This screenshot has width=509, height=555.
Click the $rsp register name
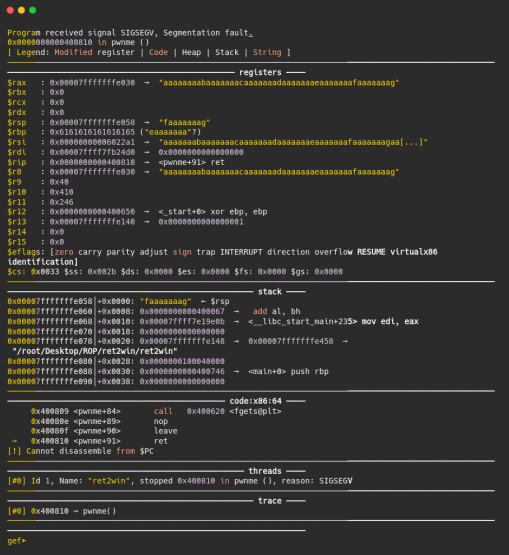17,122
